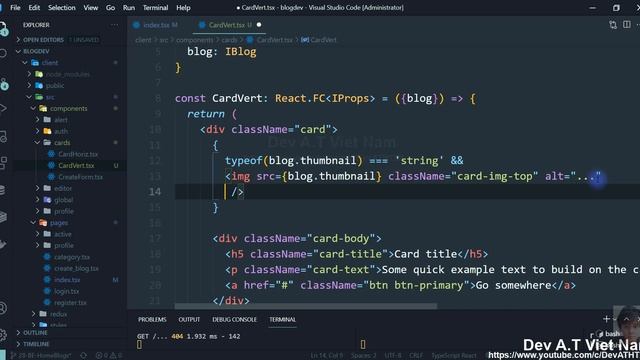Open the Run menu

click(129, 7)
